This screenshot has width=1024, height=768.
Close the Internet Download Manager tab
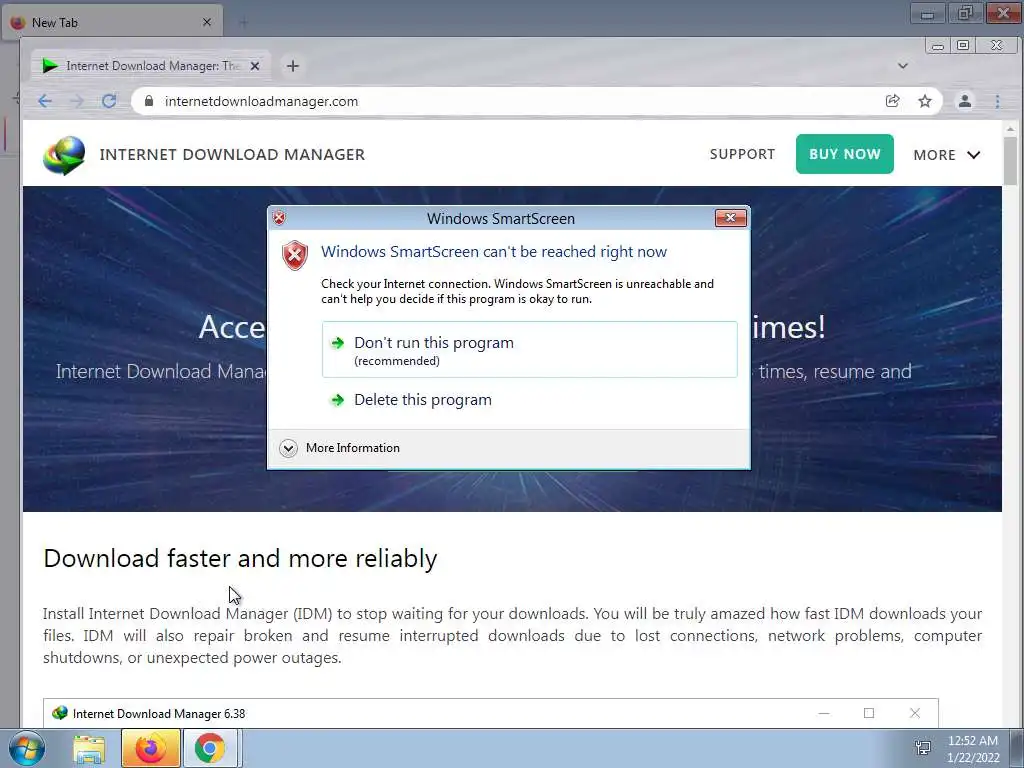pyautogui.click(x=255, y=66)
